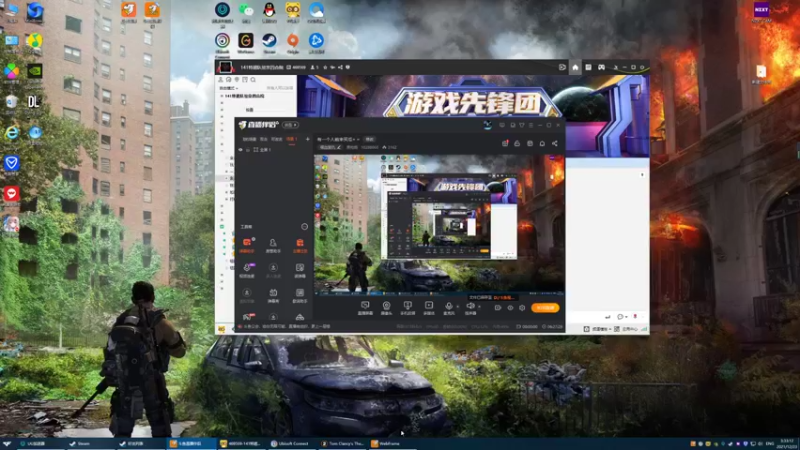The image size is (800, 450).
Task: Open the red-dot gift icon in streaming header
Action: [505, 143]
